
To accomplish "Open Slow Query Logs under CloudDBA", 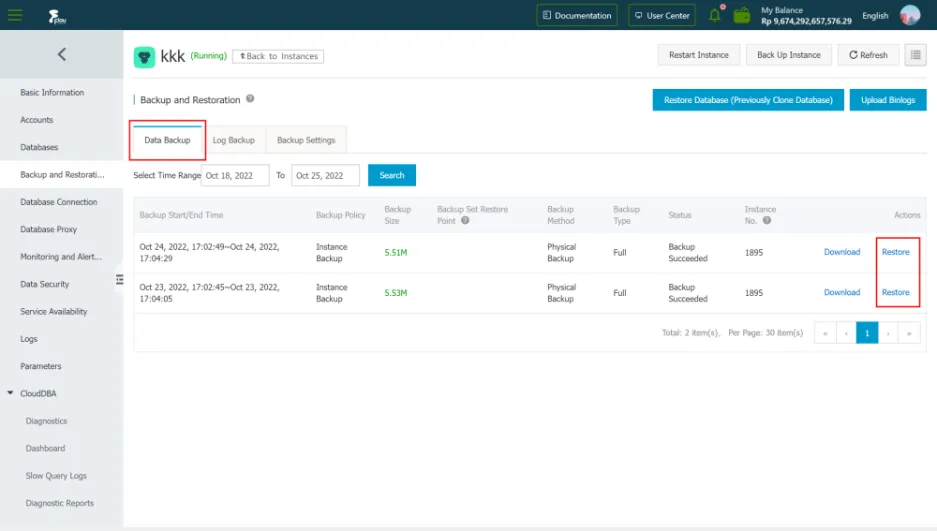I will 56,476.
